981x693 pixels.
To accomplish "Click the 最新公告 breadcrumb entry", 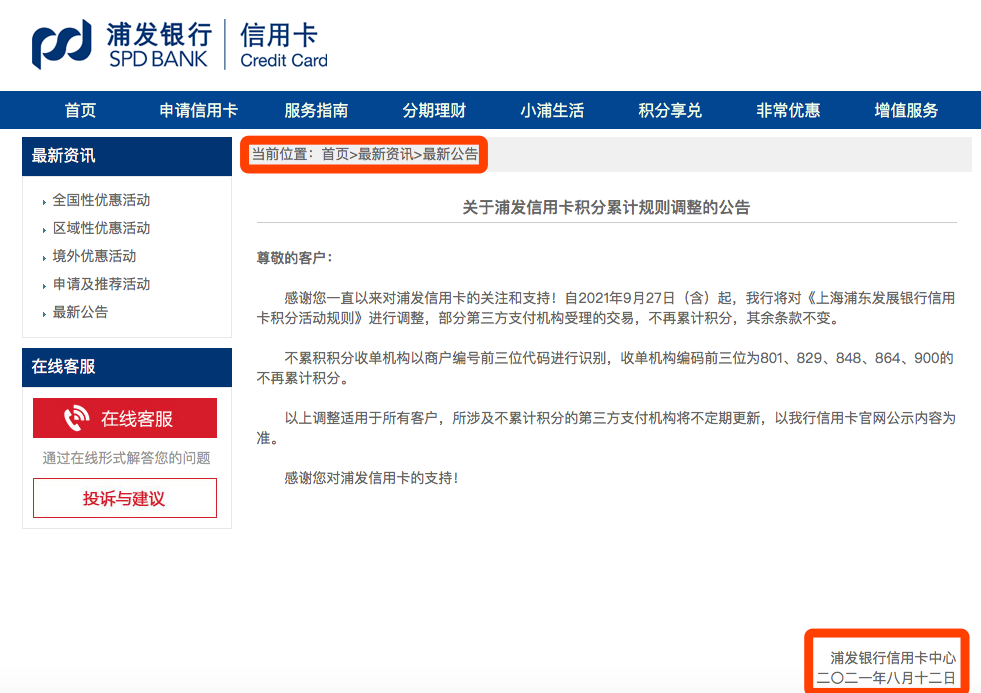I will point(450,154).
